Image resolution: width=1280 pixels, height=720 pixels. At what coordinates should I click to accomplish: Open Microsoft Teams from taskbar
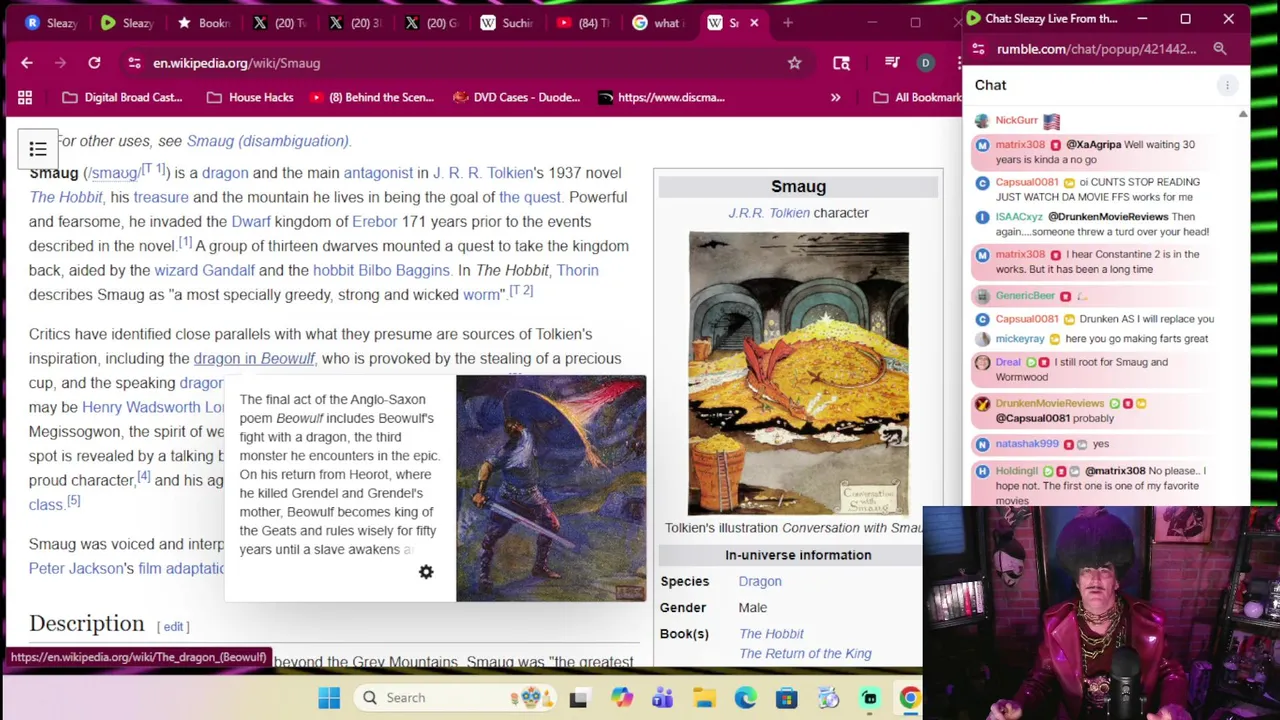pyautogui.click(x=663, y=698)
